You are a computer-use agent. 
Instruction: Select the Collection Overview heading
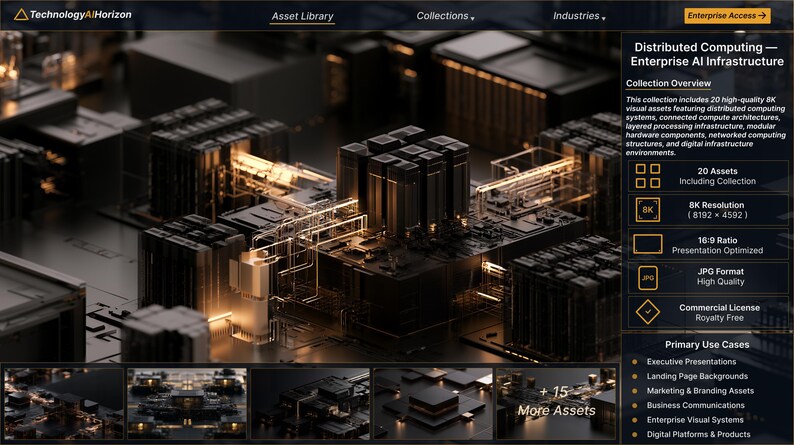pyautogui.click(x=668, y=83)
